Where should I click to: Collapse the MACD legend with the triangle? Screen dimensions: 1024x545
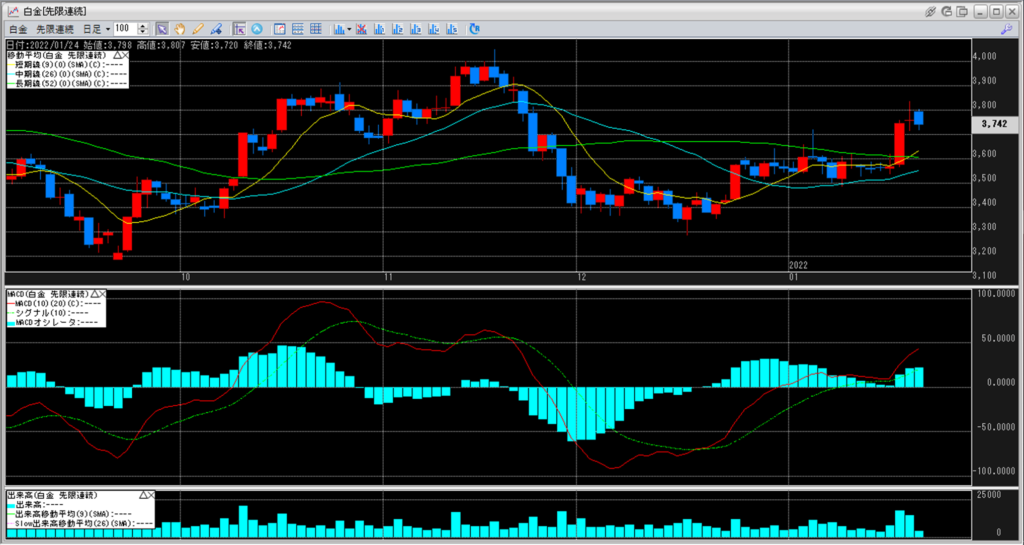point(94,294)
